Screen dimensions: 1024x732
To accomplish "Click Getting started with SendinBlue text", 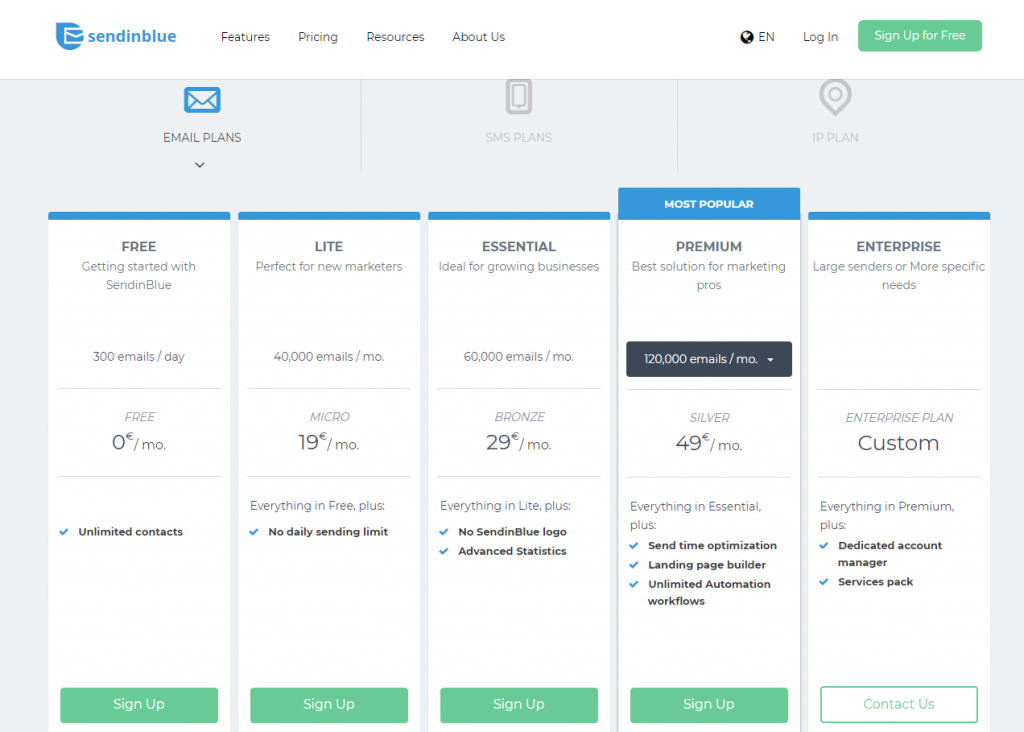I will (138, 276).
